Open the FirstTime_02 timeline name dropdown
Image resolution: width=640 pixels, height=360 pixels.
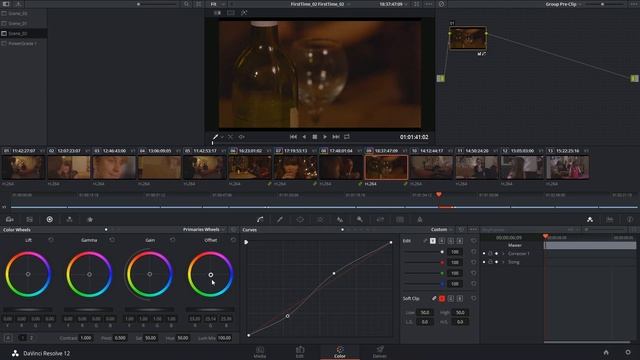320,4
